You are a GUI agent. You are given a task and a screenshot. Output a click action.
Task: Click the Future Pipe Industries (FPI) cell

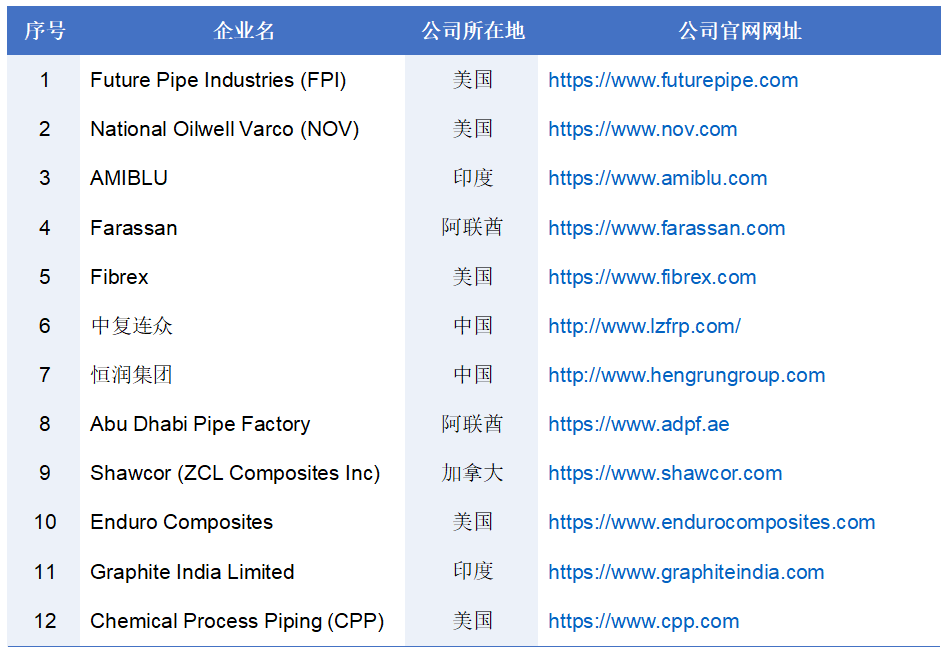[218, 80]
